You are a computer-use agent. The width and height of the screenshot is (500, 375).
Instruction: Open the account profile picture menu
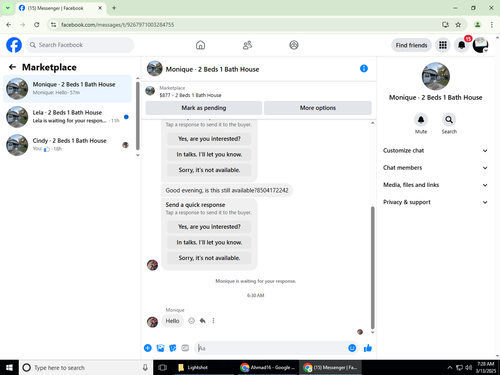point(480,45)
